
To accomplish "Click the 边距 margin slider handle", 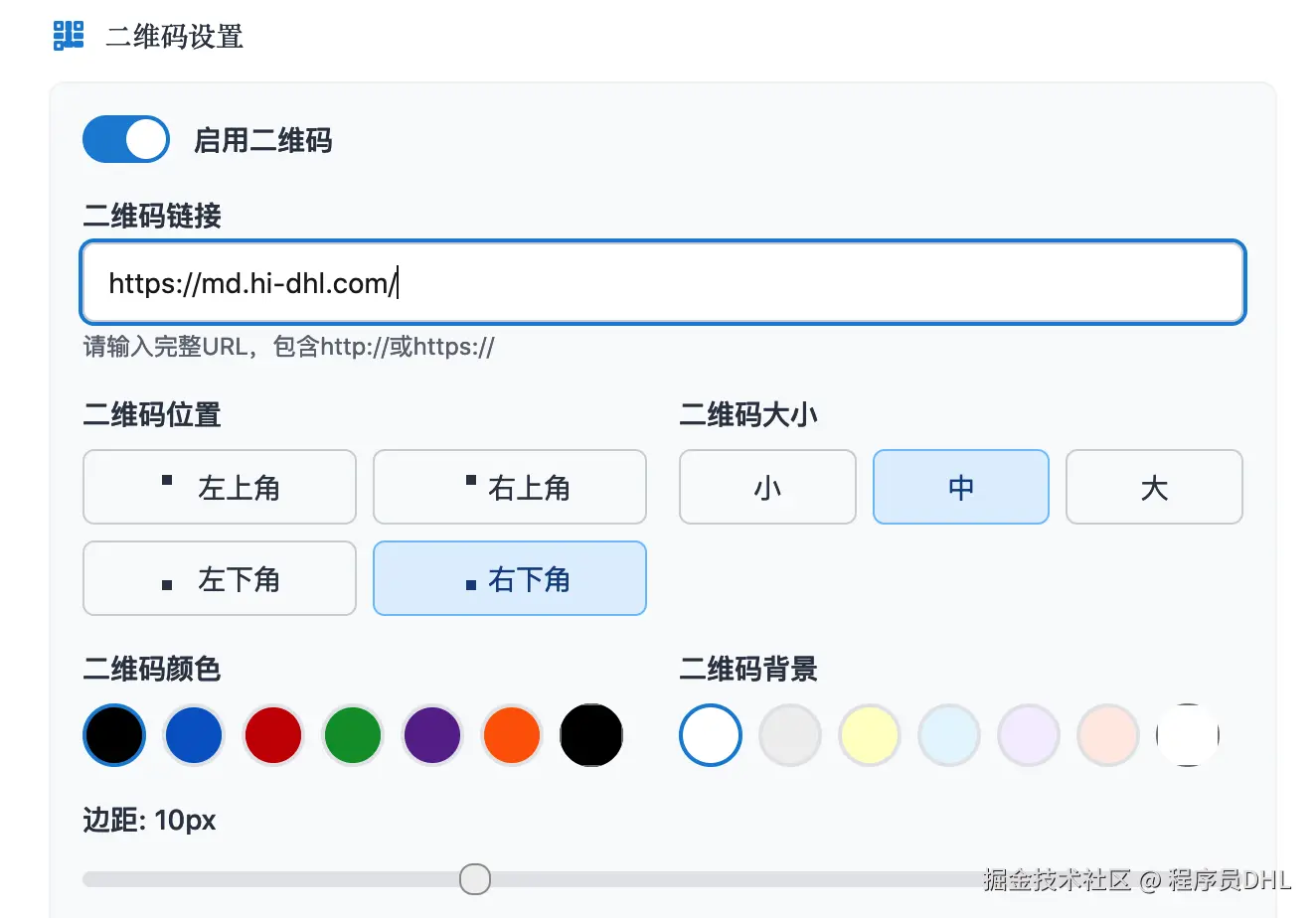I will (x=475, y=879).
